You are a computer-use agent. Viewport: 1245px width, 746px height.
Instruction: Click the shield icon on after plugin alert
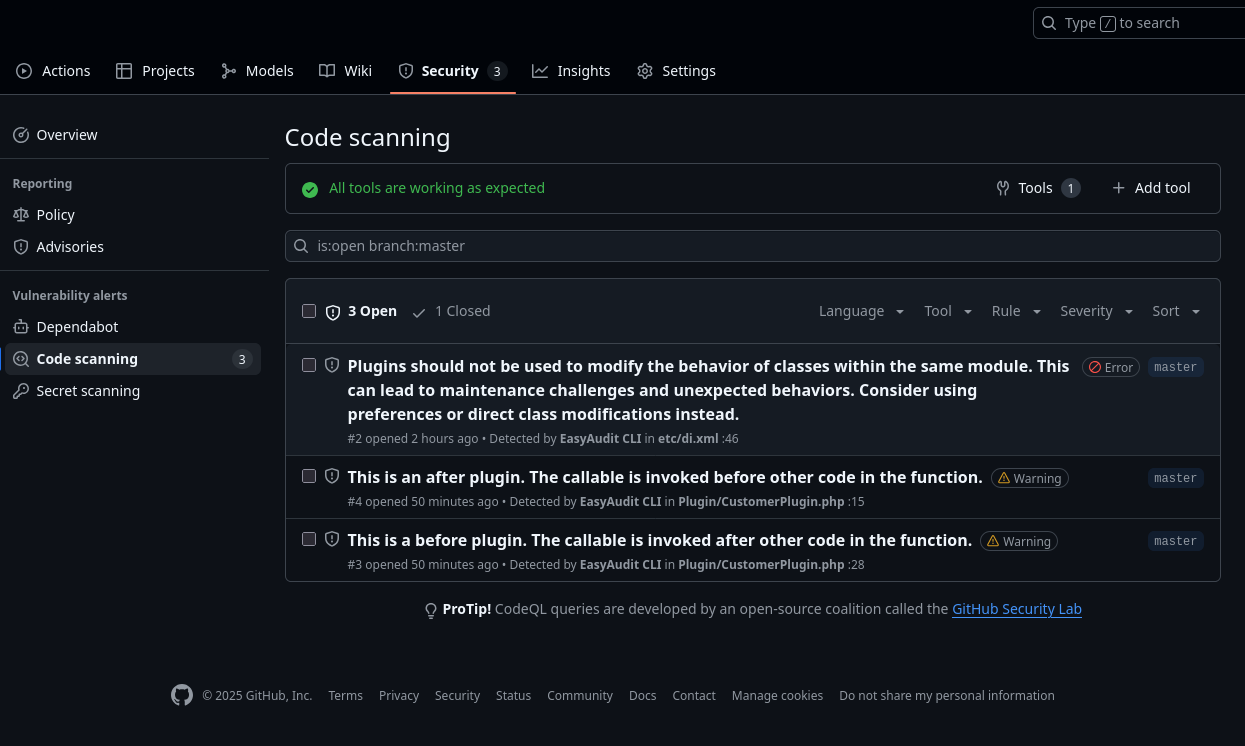click(332, 476)
